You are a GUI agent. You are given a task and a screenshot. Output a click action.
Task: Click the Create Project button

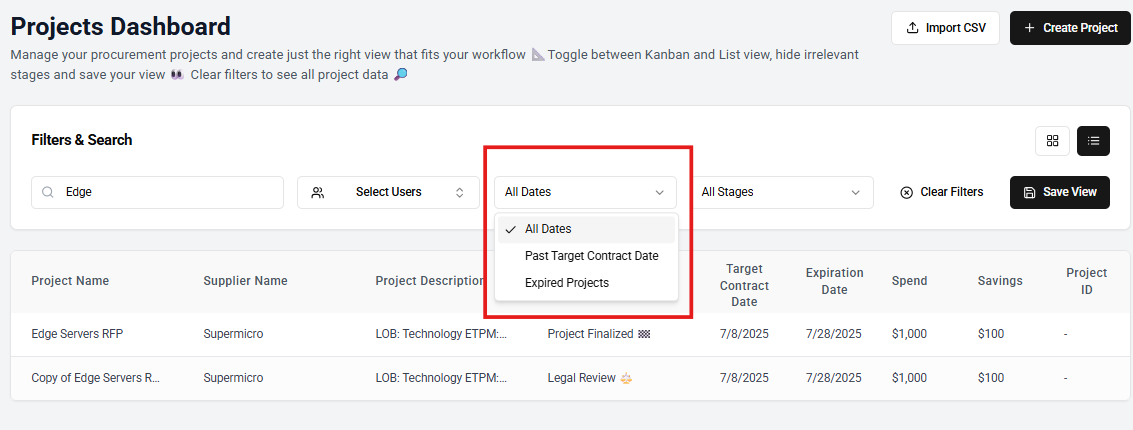[1070, 28]
